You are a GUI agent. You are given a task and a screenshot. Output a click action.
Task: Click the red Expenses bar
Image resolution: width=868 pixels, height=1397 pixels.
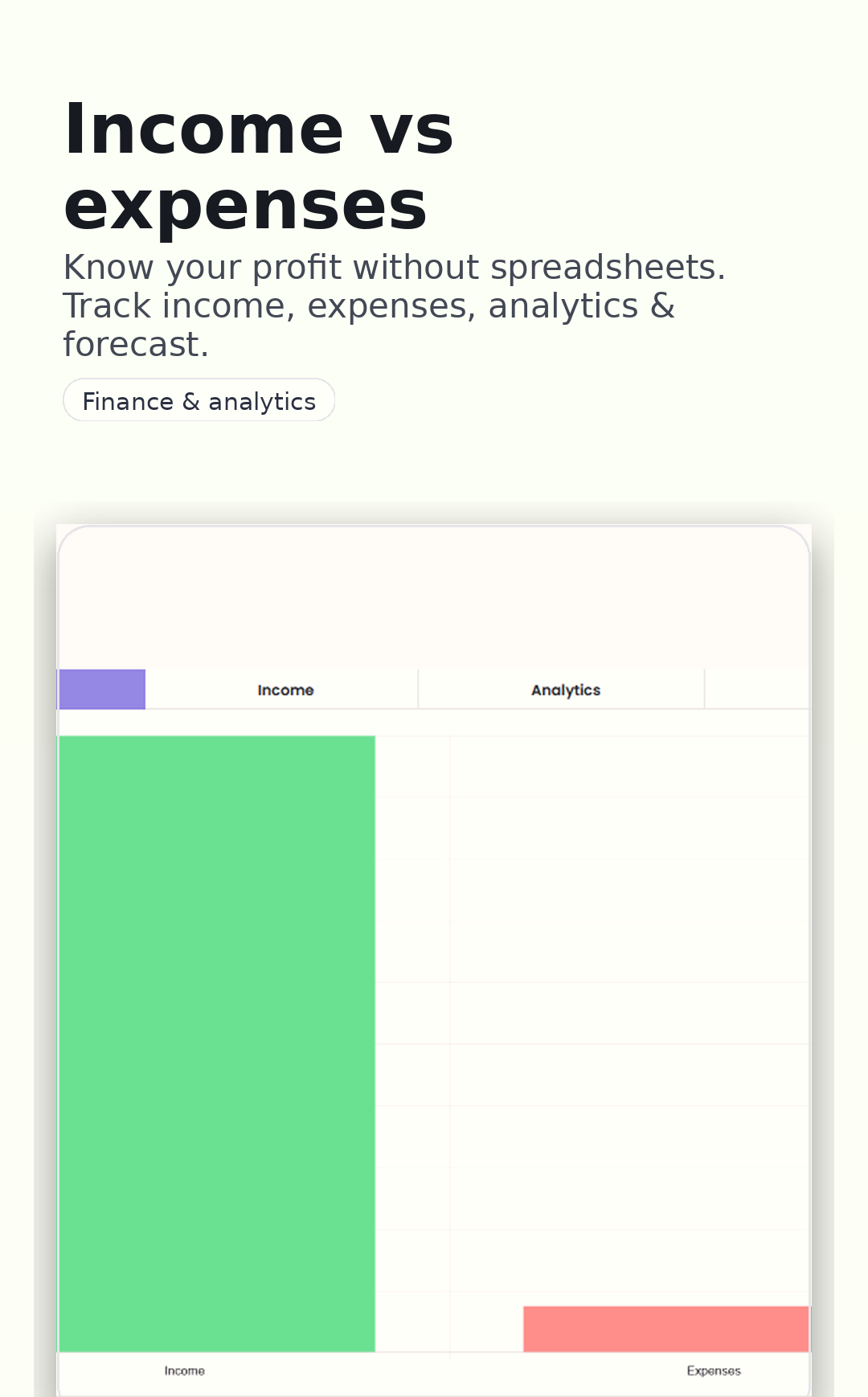tap(665, 1329)
